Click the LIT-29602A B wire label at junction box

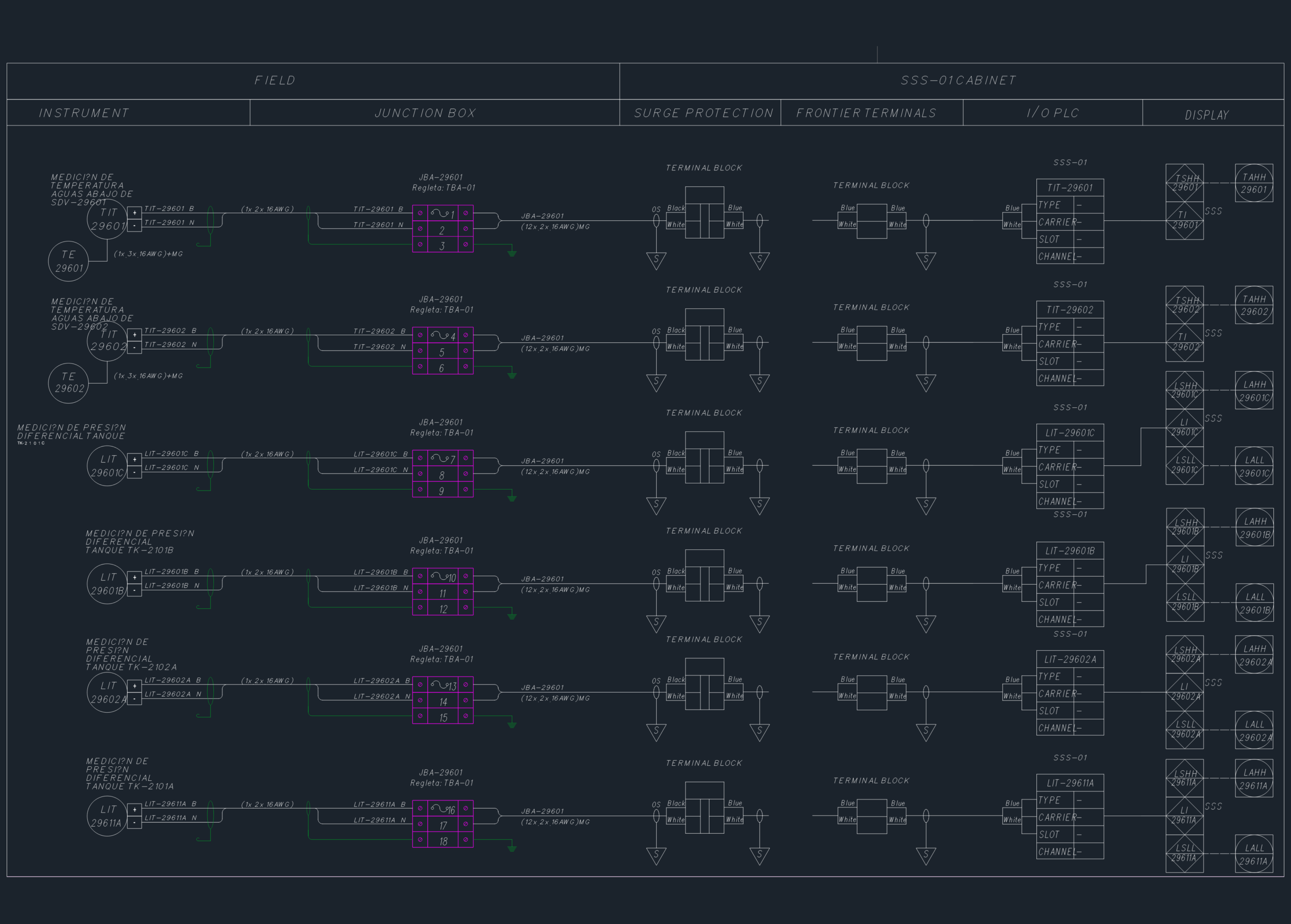(381, 681)
